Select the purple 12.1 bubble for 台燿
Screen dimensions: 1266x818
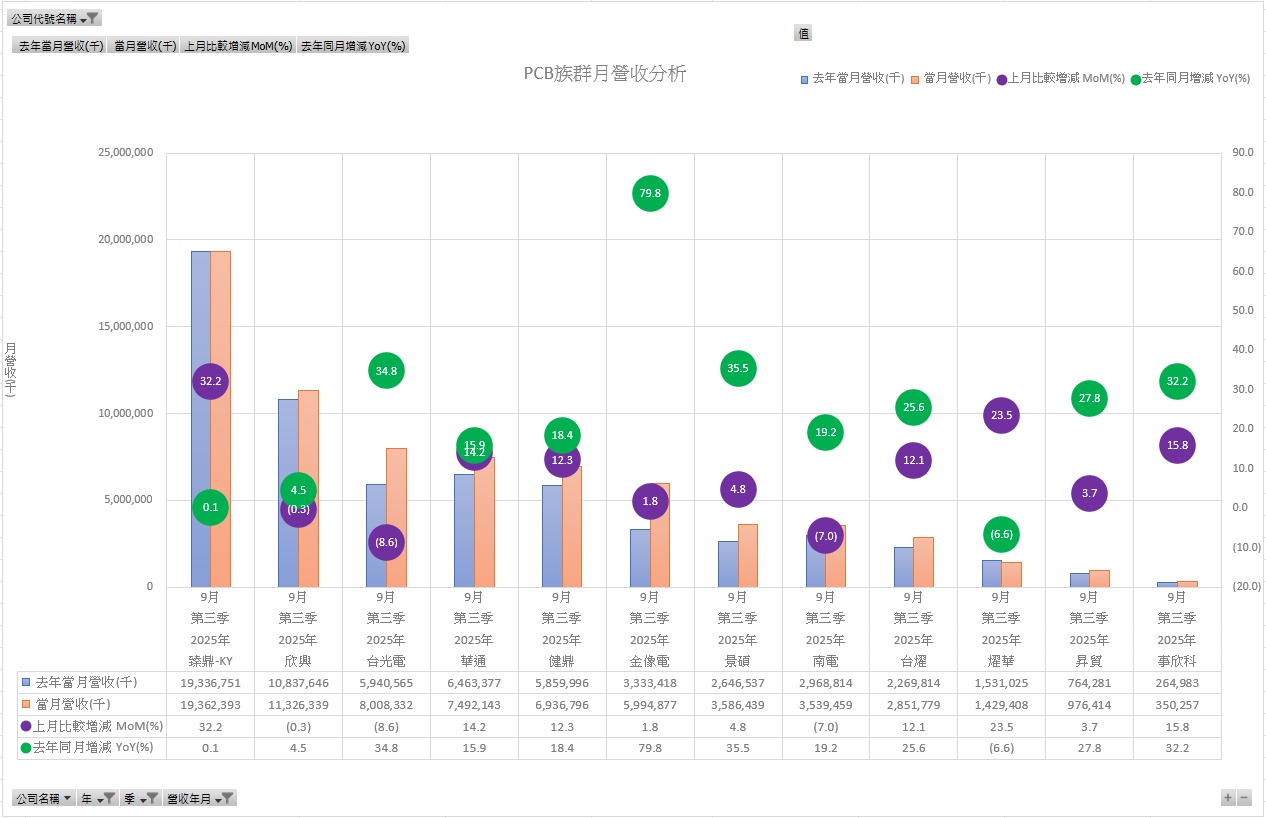click(x=913, y=460)
